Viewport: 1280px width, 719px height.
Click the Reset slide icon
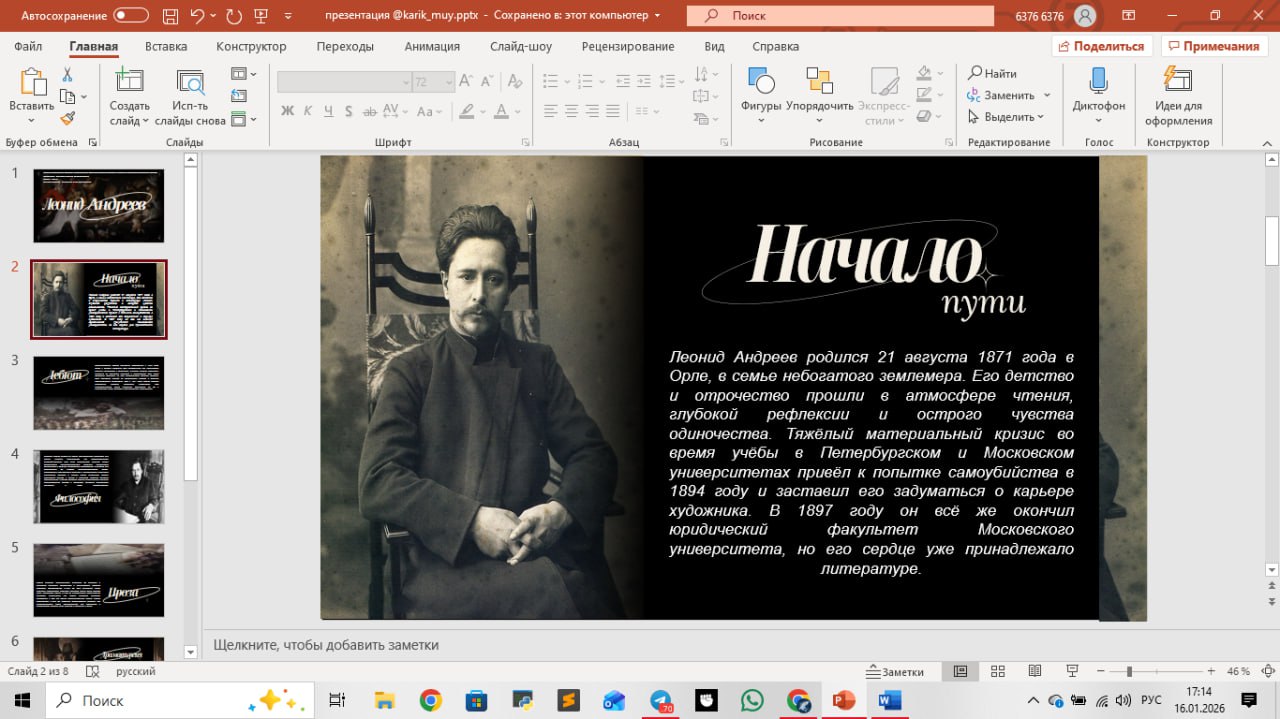pos(238,96)
